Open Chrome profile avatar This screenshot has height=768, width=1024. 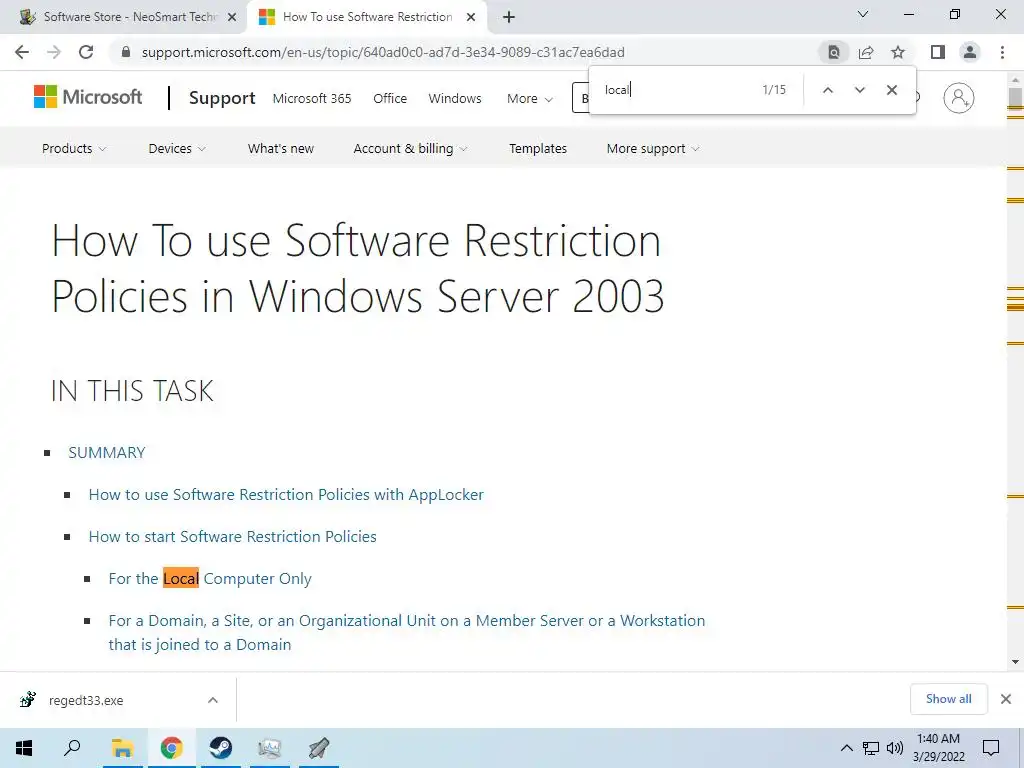tap(970, 52)
